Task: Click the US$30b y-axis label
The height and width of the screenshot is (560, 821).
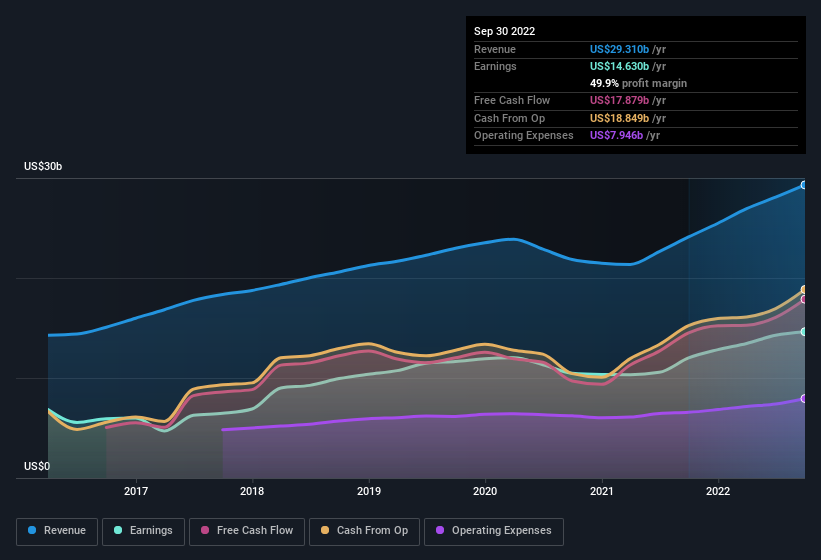Action: tap(43, 166)
